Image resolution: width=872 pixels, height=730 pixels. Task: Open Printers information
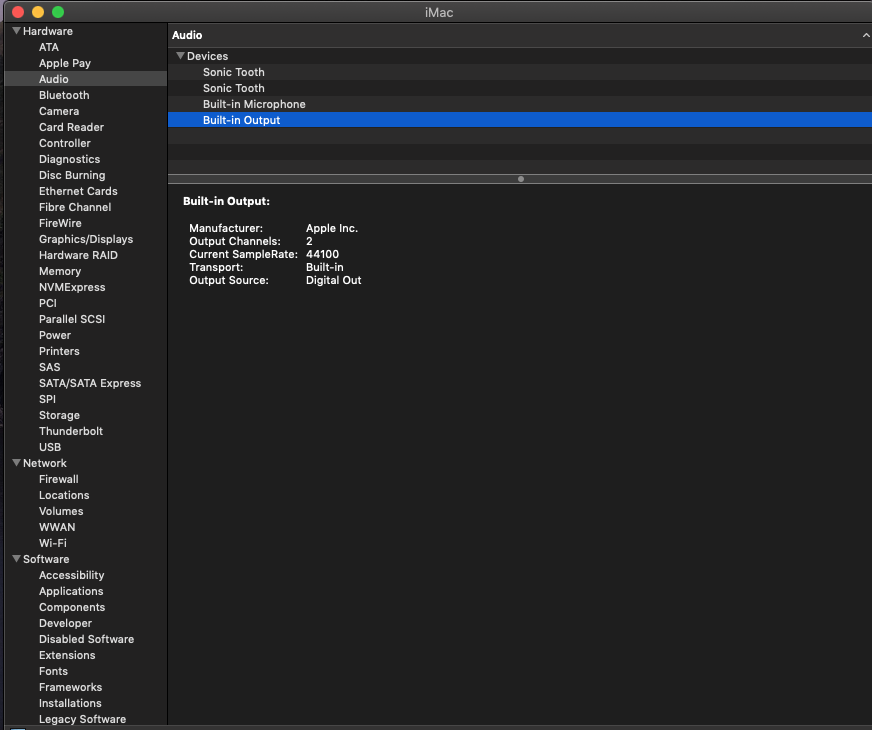pyautogui.click(x=59, y=351)
